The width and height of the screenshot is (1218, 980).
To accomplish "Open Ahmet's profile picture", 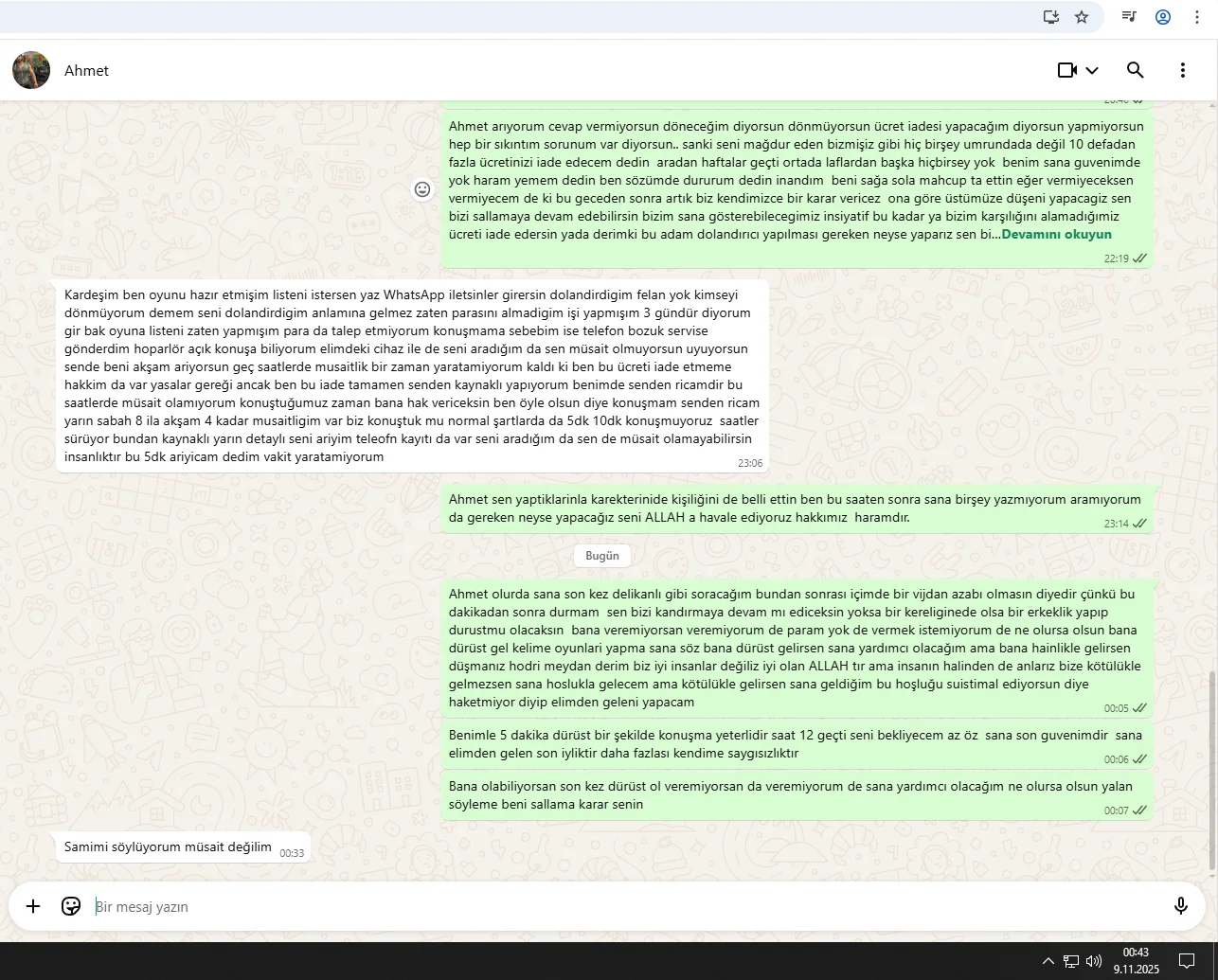I will coord(31,70).
